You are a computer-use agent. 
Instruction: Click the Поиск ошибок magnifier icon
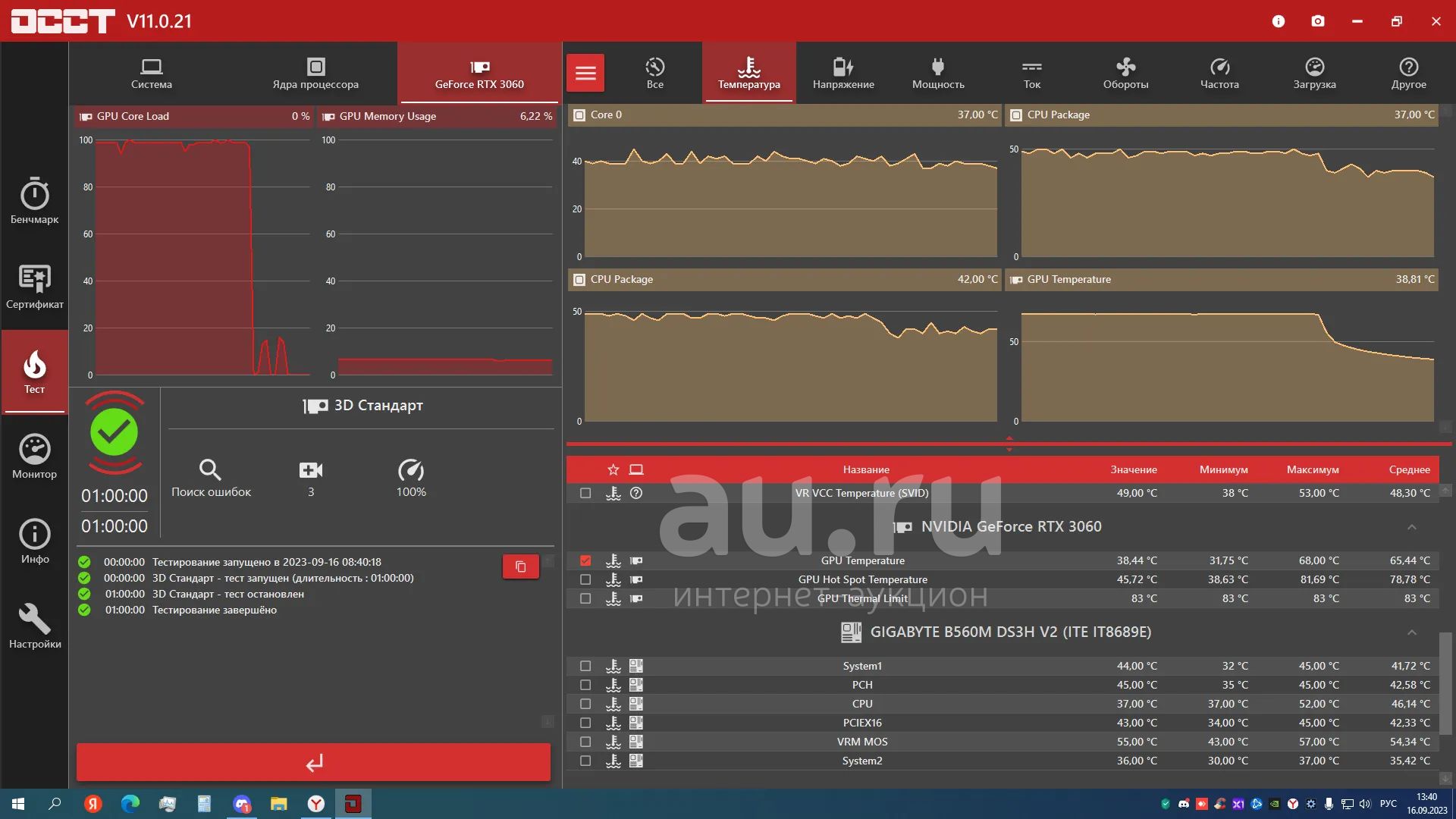click(210, 470)
